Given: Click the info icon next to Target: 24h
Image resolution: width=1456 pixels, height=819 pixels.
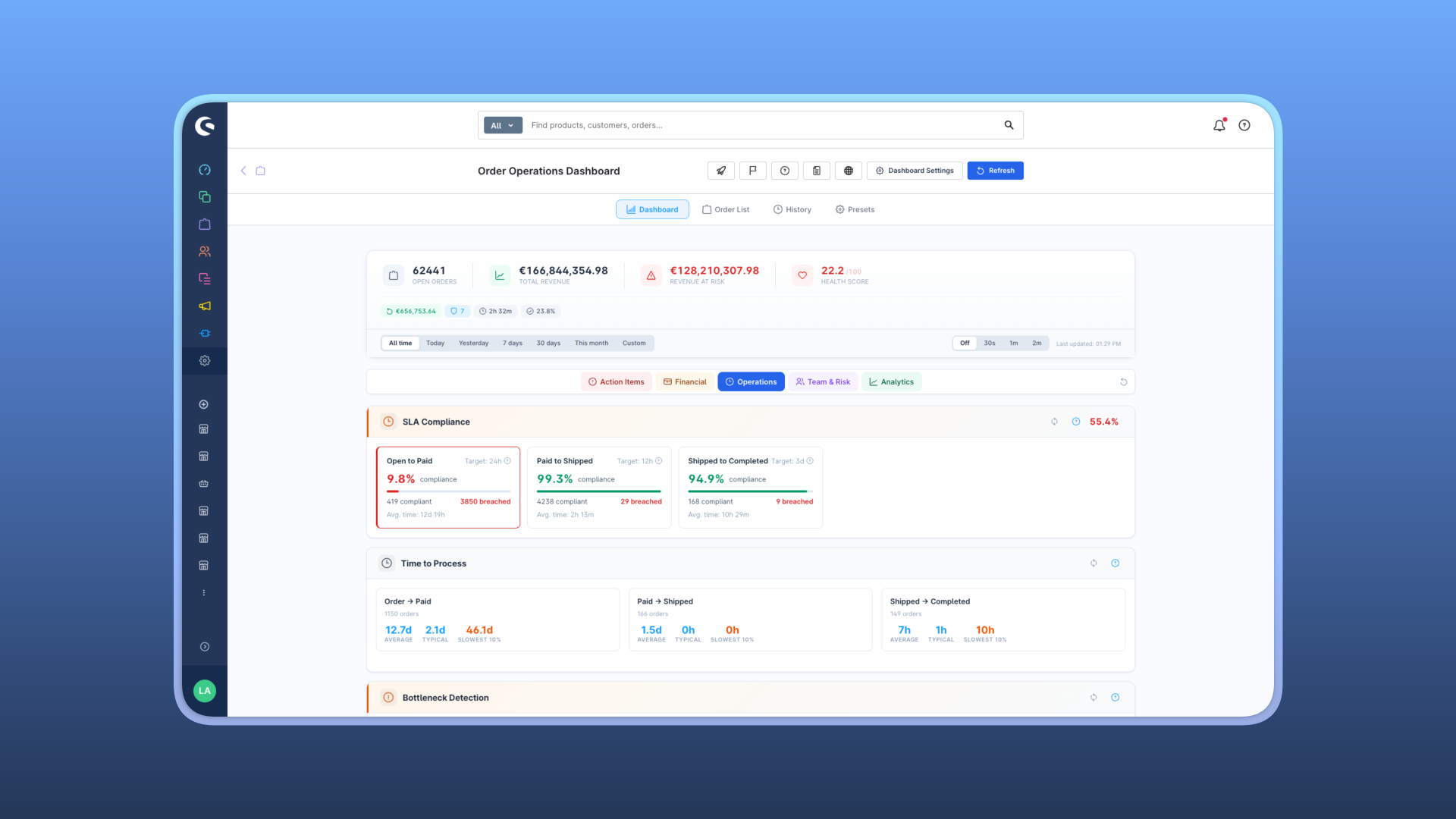Looking at the screenshot, I should [507, 461].
